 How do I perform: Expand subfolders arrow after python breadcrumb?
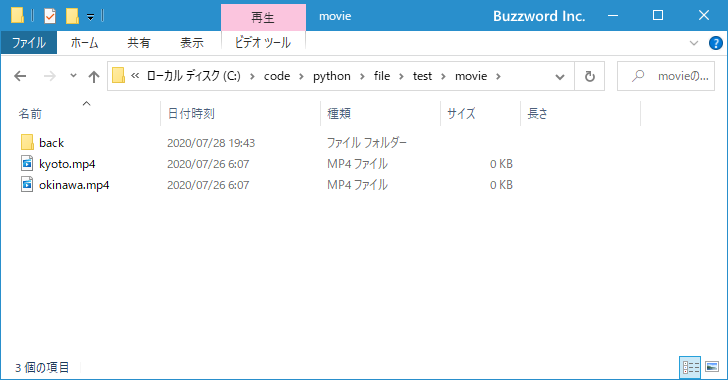pos(362,76)
